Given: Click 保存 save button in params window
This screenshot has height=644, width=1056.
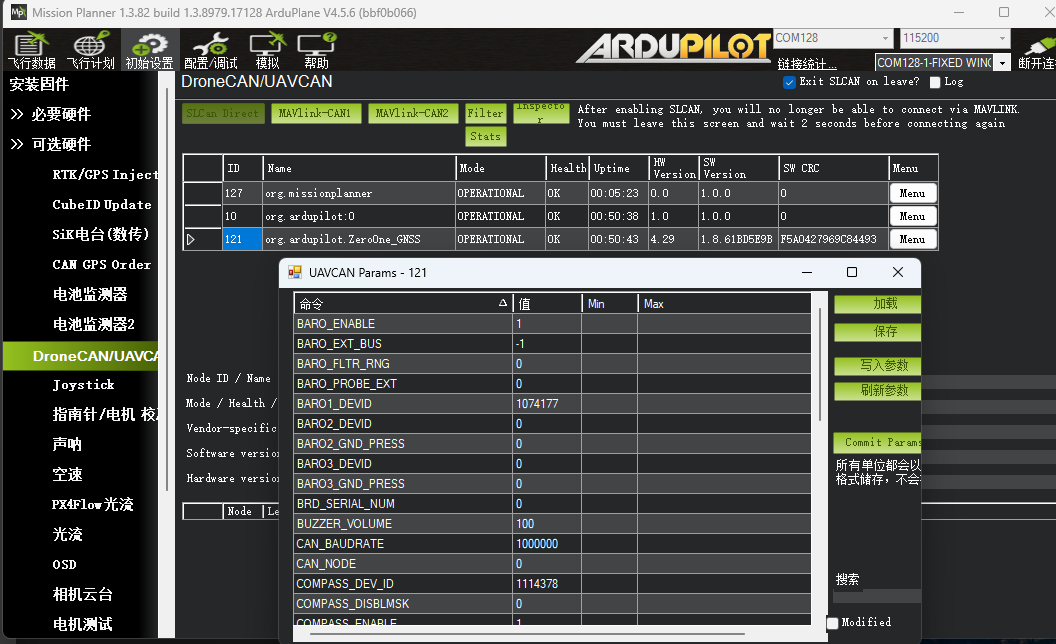Looking at the screenshot, I should 878,331.
